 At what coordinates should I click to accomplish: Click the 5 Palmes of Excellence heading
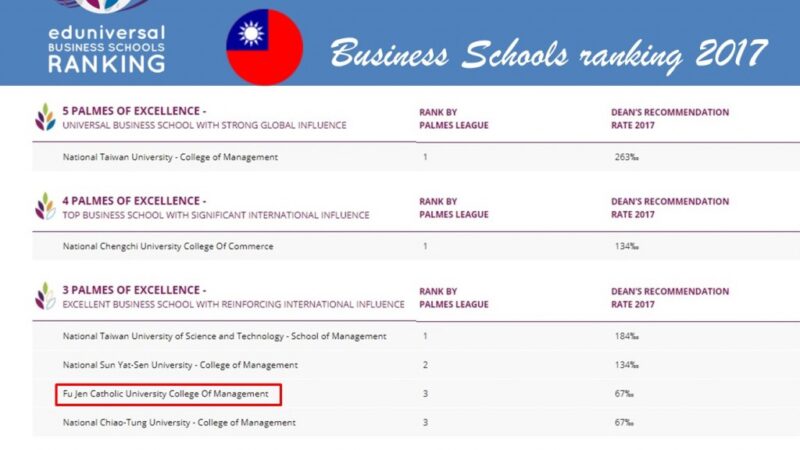134,112
